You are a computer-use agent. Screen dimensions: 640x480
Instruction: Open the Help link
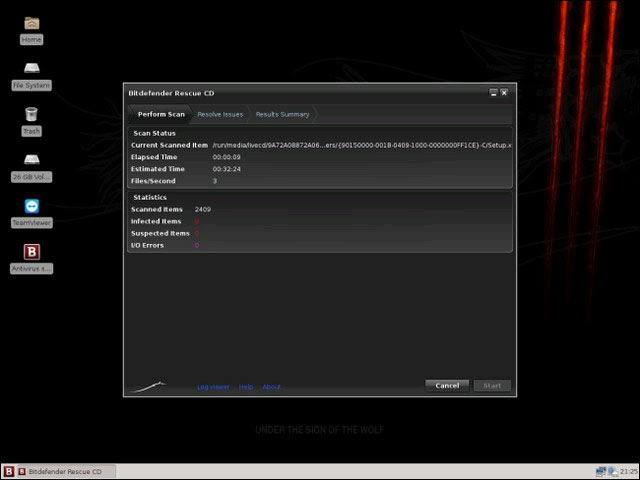[246, 387]
